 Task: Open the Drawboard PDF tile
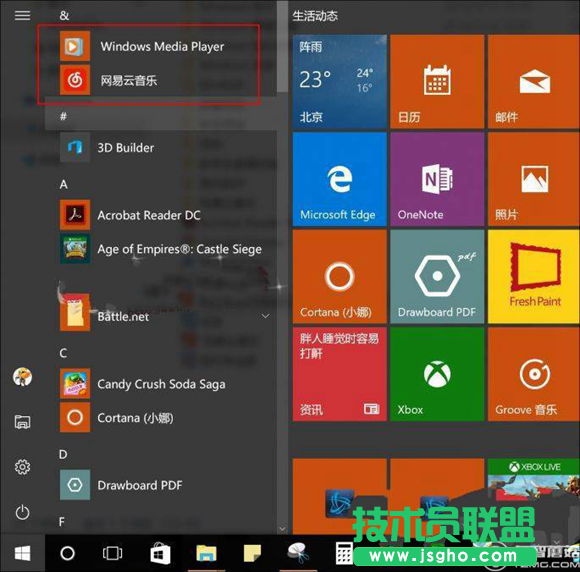pyautogui.click(x=437, y=277)
